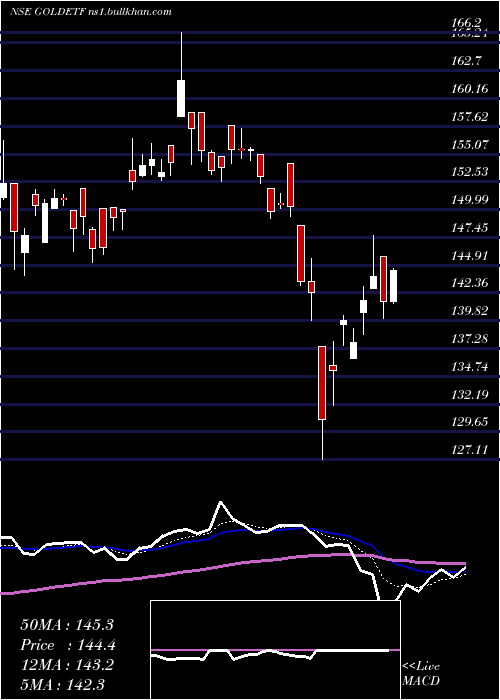Viewport: 500px width, 700px height.
Task: Click the Live MACD label
Action: pos(421,674)
